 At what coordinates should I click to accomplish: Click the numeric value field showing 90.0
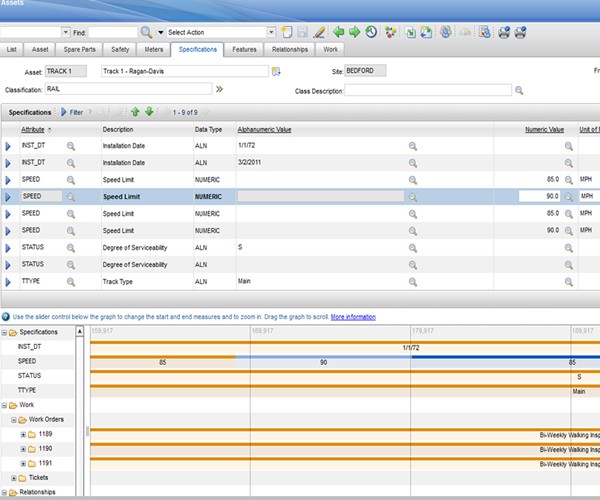click(540, 196)
